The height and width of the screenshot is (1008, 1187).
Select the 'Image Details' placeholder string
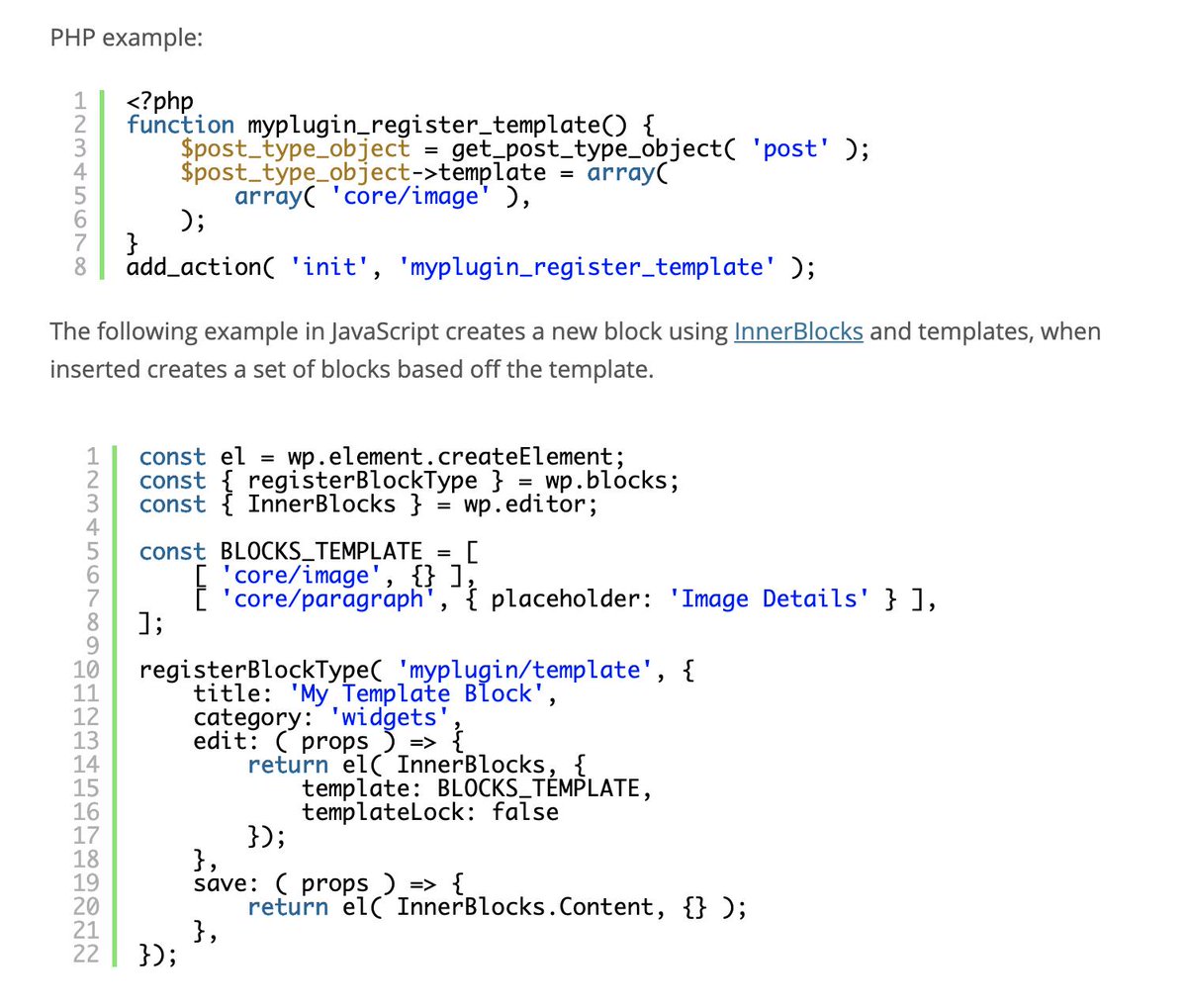point(768,598)
